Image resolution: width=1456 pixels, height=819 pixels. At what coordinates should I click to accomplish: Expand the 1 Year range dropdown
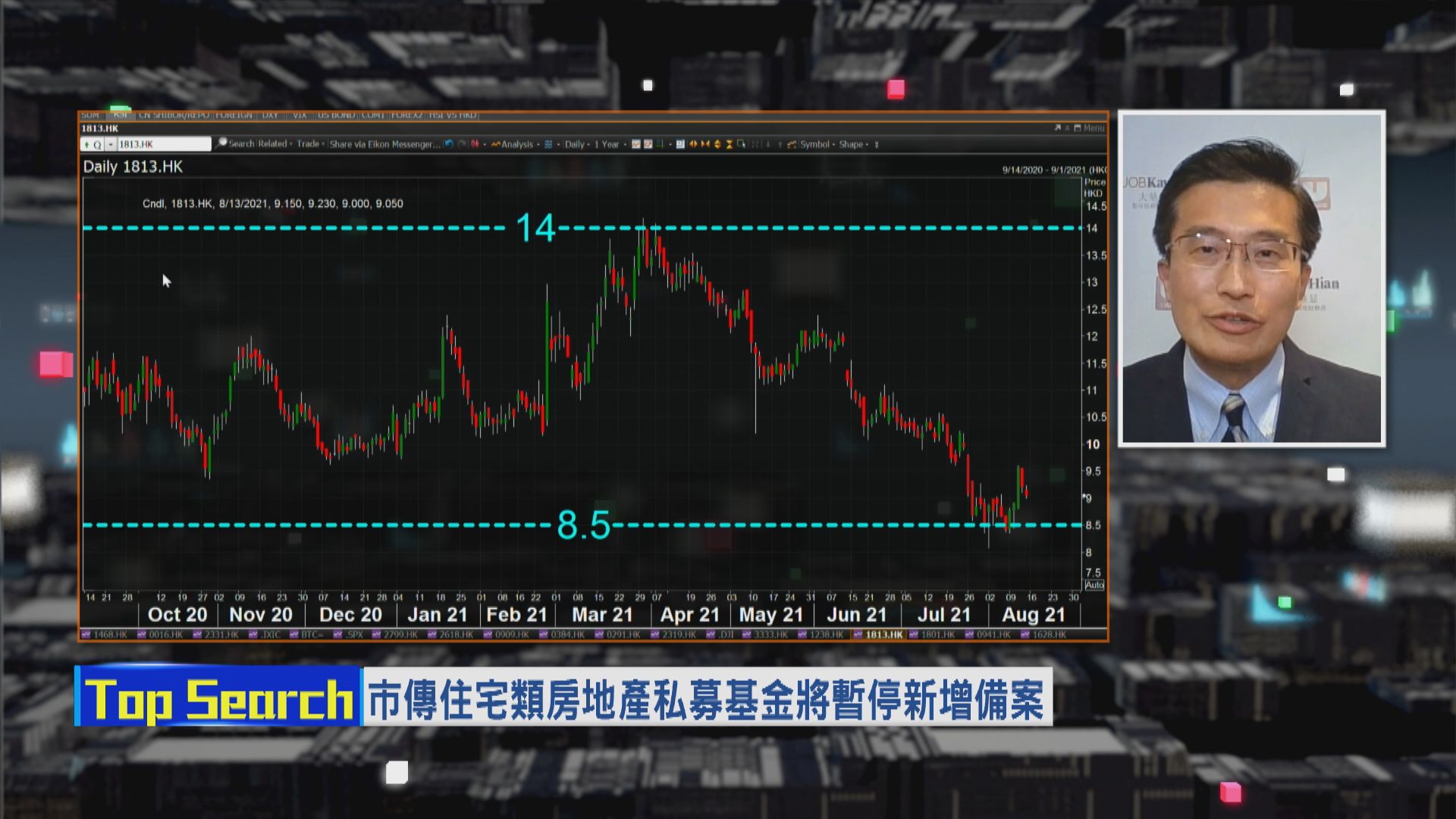tap(607, 143)
